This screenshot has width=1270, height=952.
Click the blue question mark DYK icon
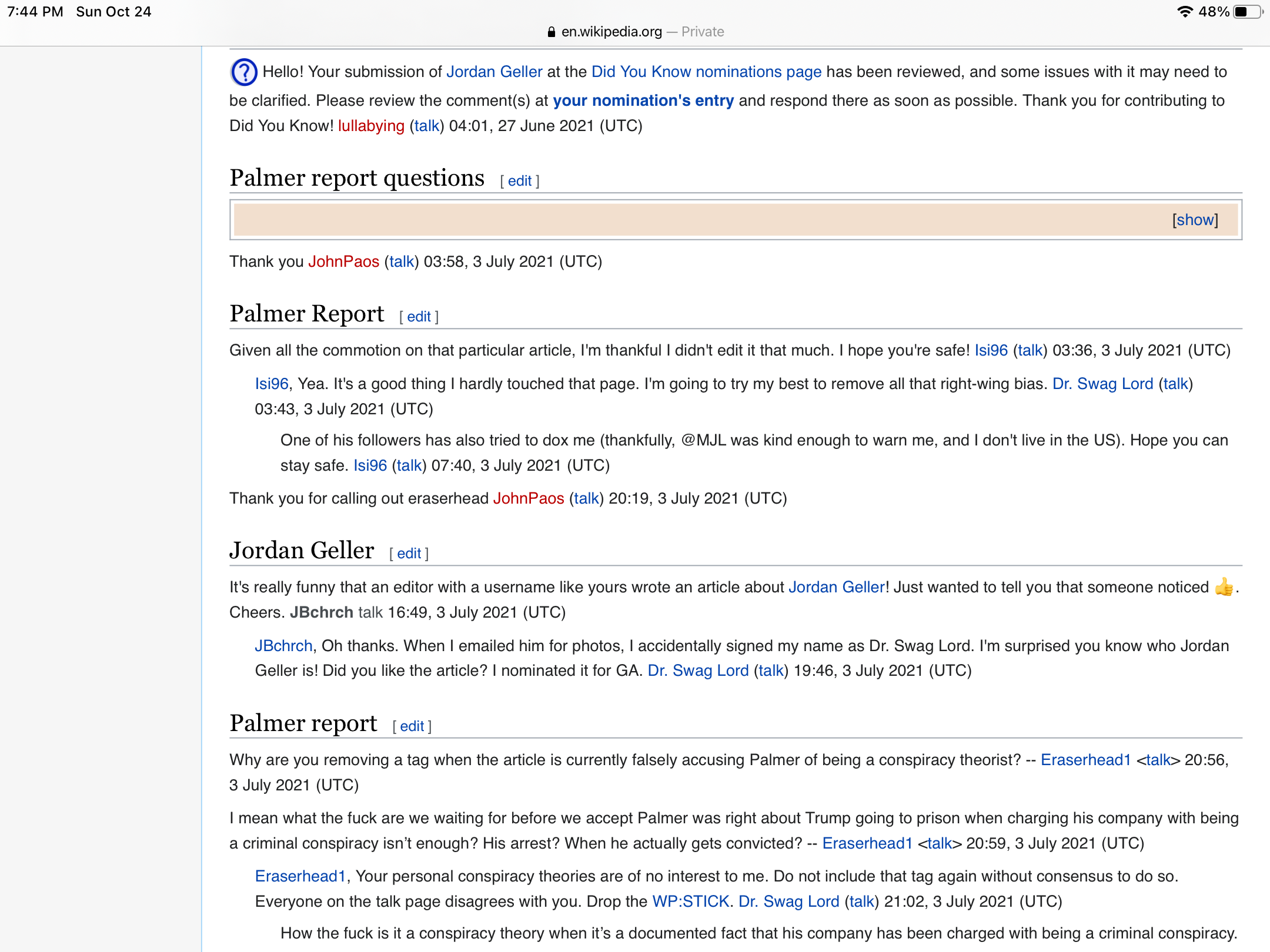(x=243, y=72)
